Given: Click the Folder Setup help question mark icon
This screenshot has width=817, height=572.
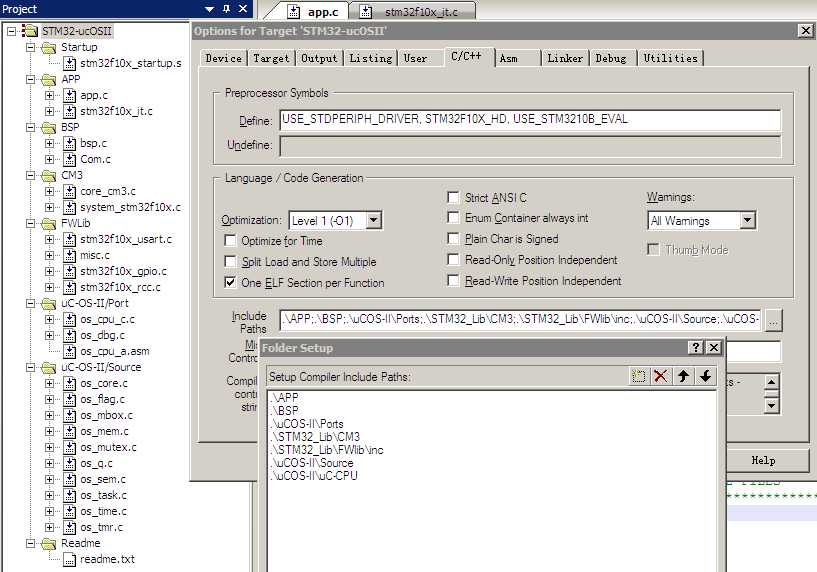Looking at the screenshot, I should (x=696, y=347).
